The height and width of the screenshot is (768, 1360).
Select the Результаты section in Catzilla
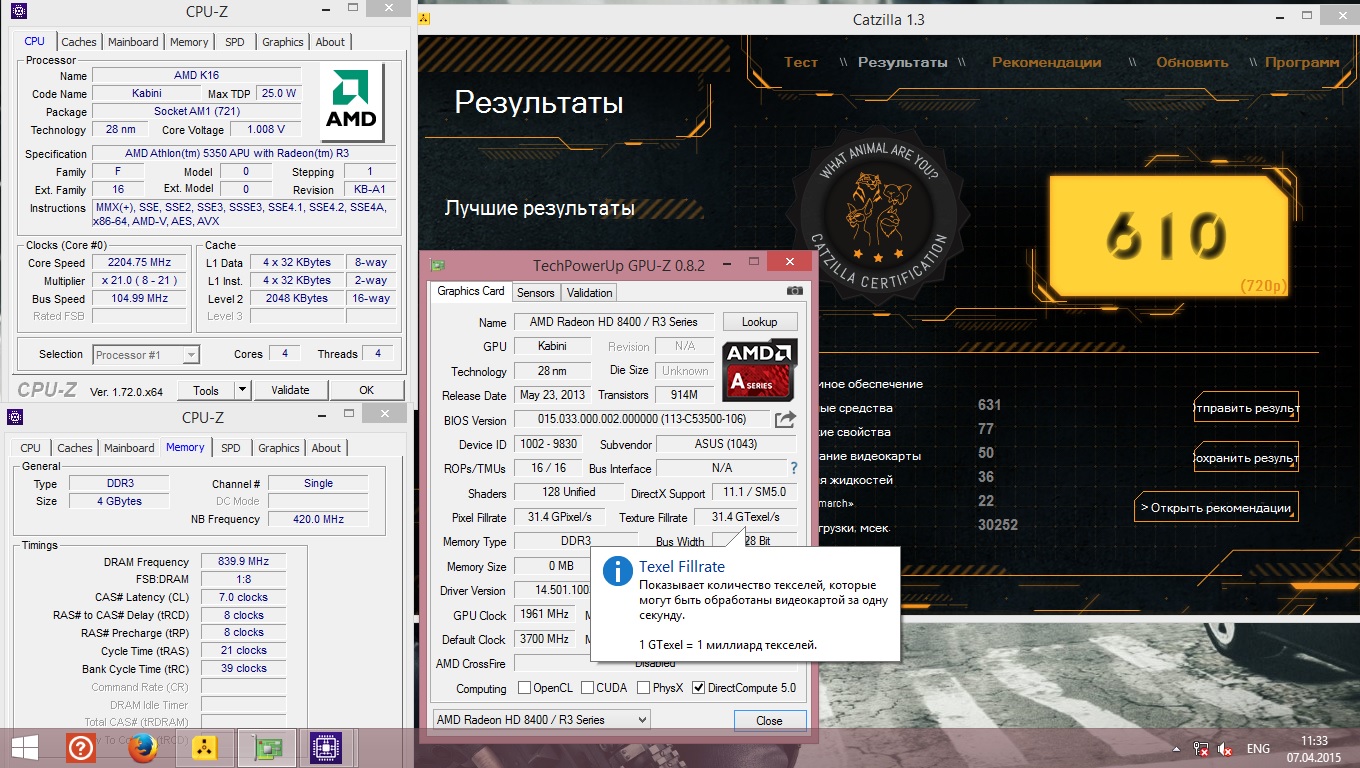click(903, 62)
